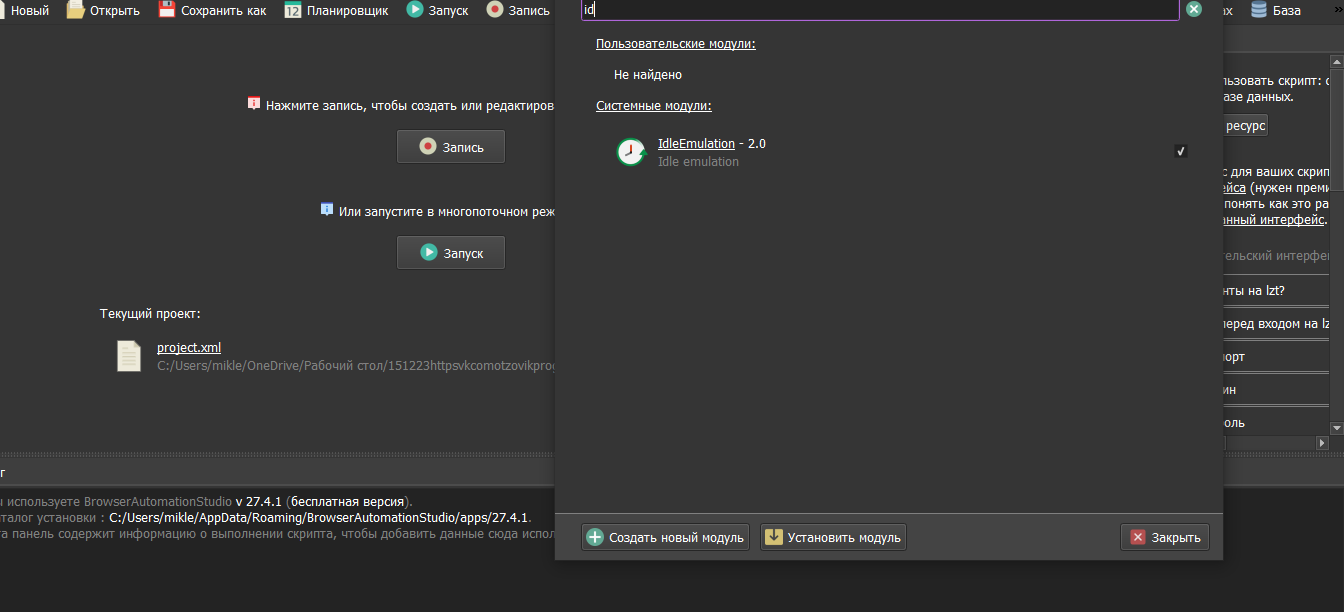The width and height of the screenshot is (1344, 612).
Task: Toggle the IdleEmulation module checkbox
Action: tap(1181, 151)
